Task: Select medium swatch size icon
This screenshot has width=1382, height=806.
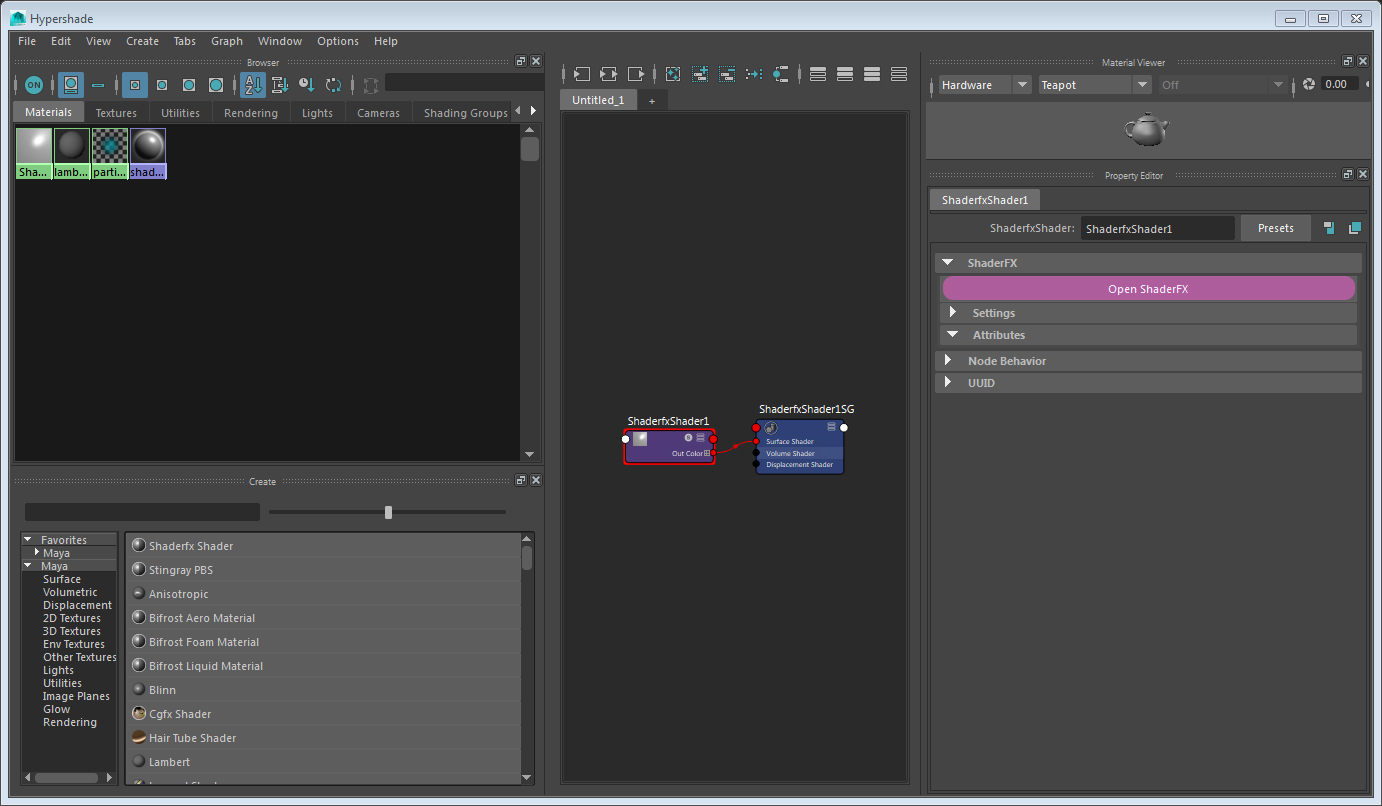Action: [162, 85]
